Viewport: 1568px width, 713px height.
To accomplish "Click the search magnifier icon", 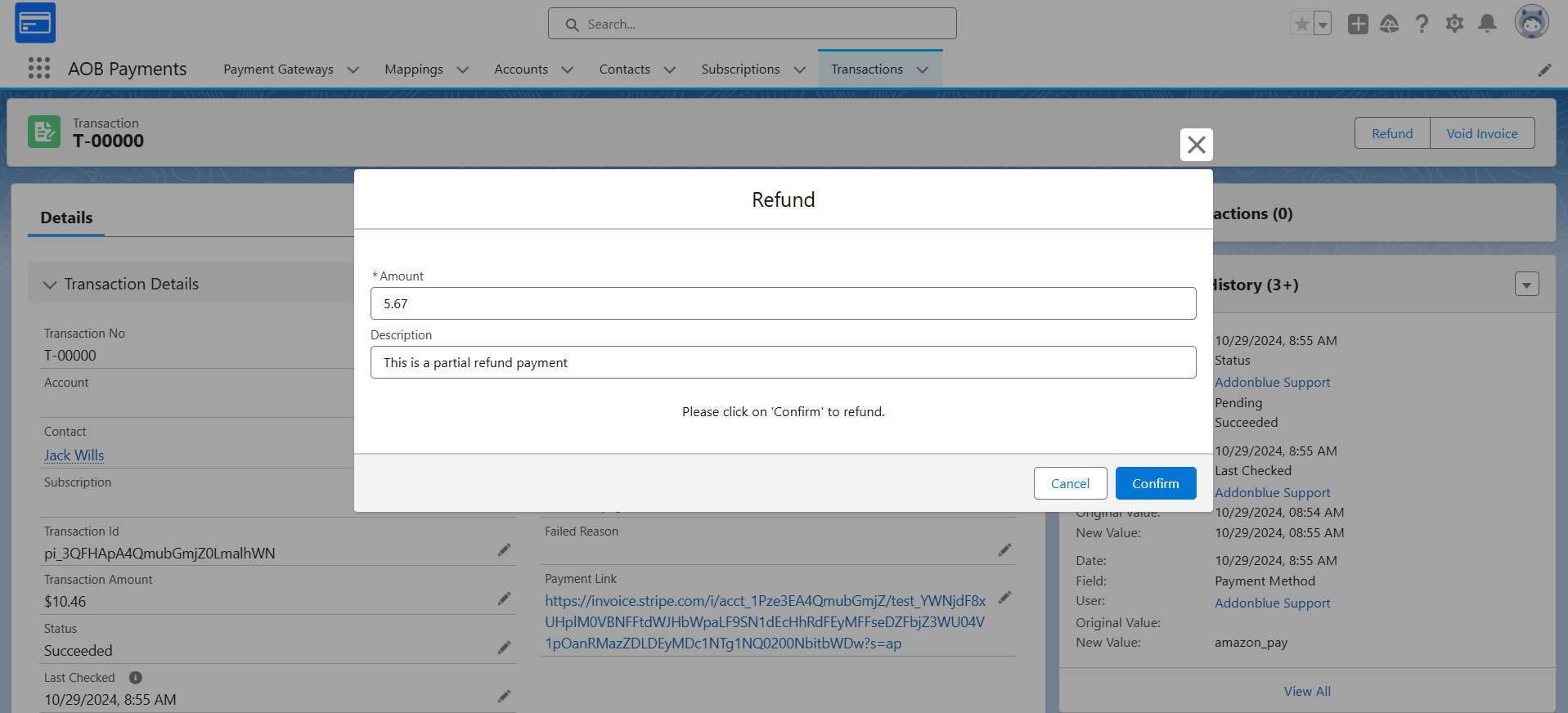I will [572, 25].
